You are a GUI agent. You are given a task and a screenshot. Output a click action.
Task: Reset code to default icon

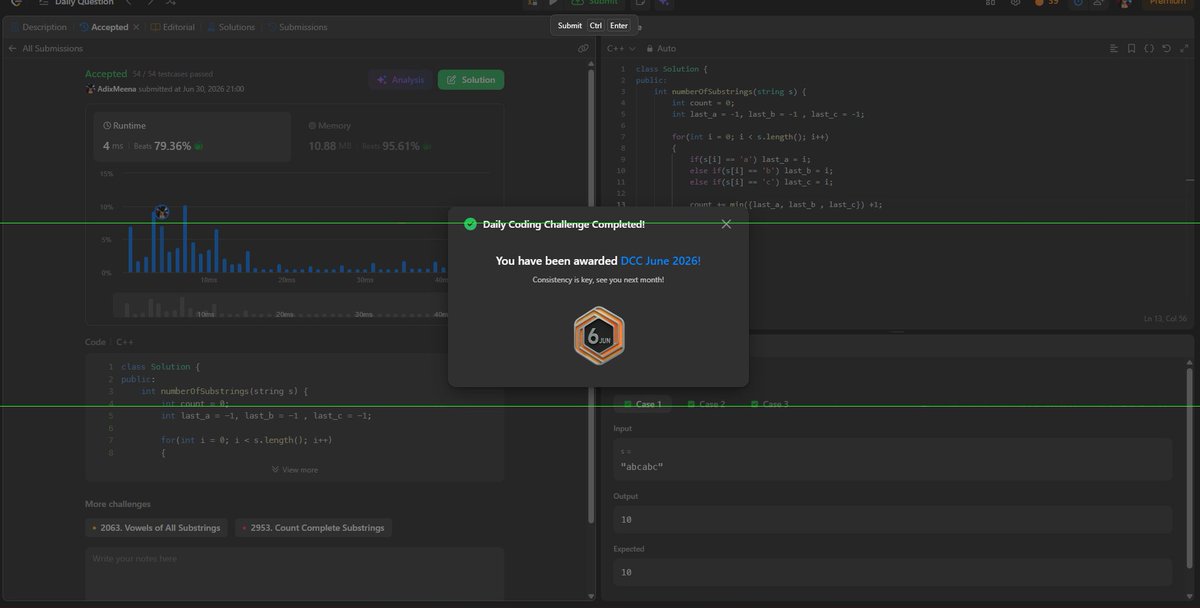pos(1166,48)
